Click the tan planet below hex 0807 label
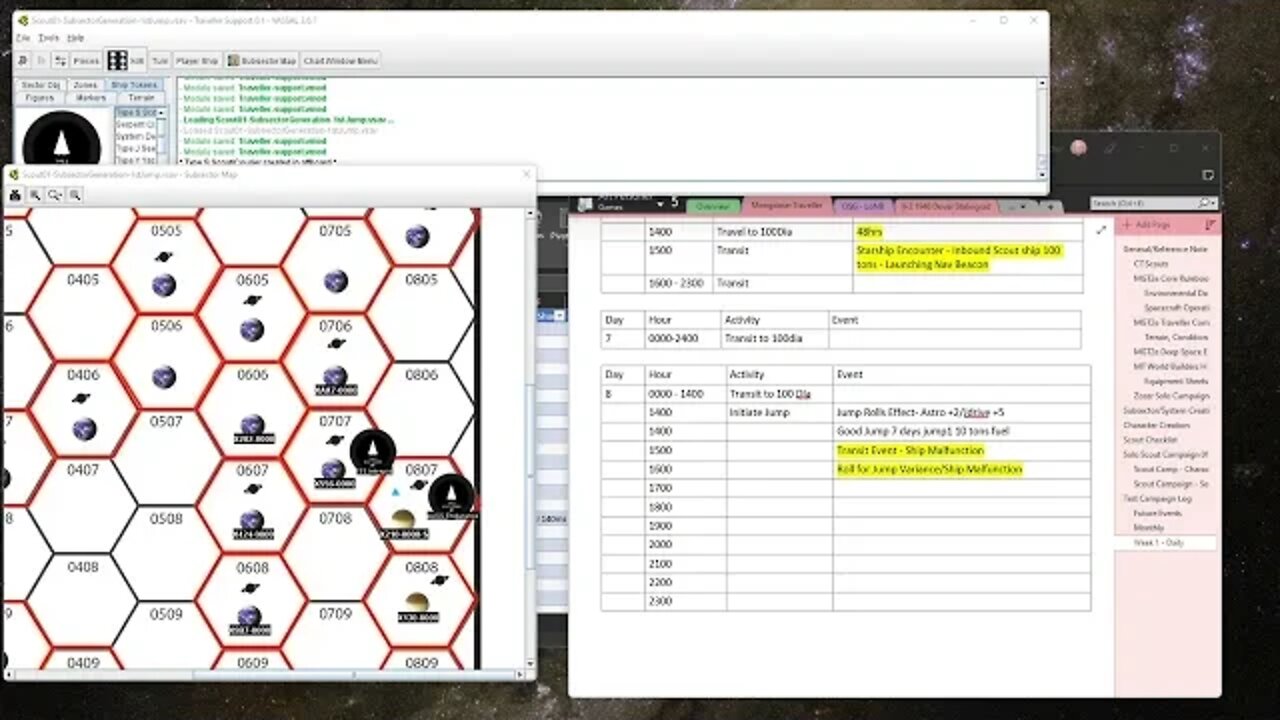The width and height of the screenshot is (1280, 720). 403,520
